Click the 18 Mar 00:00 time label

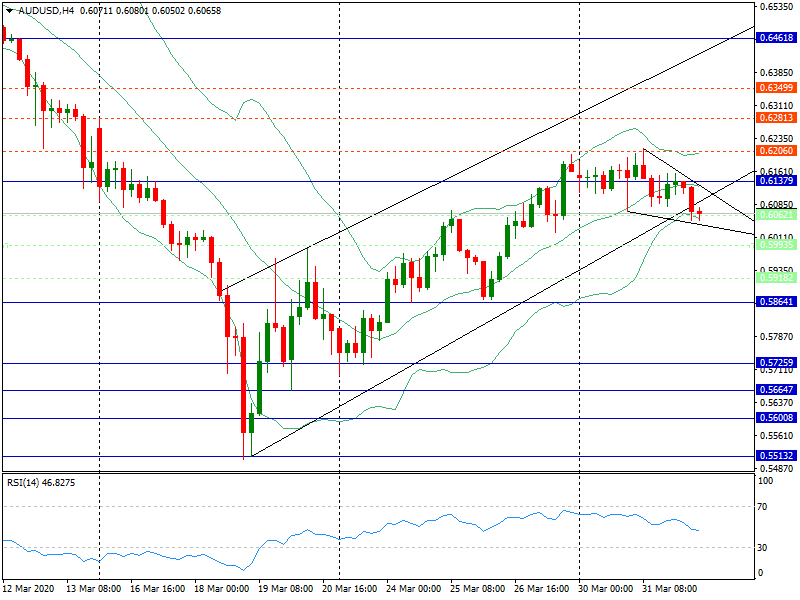222,589
